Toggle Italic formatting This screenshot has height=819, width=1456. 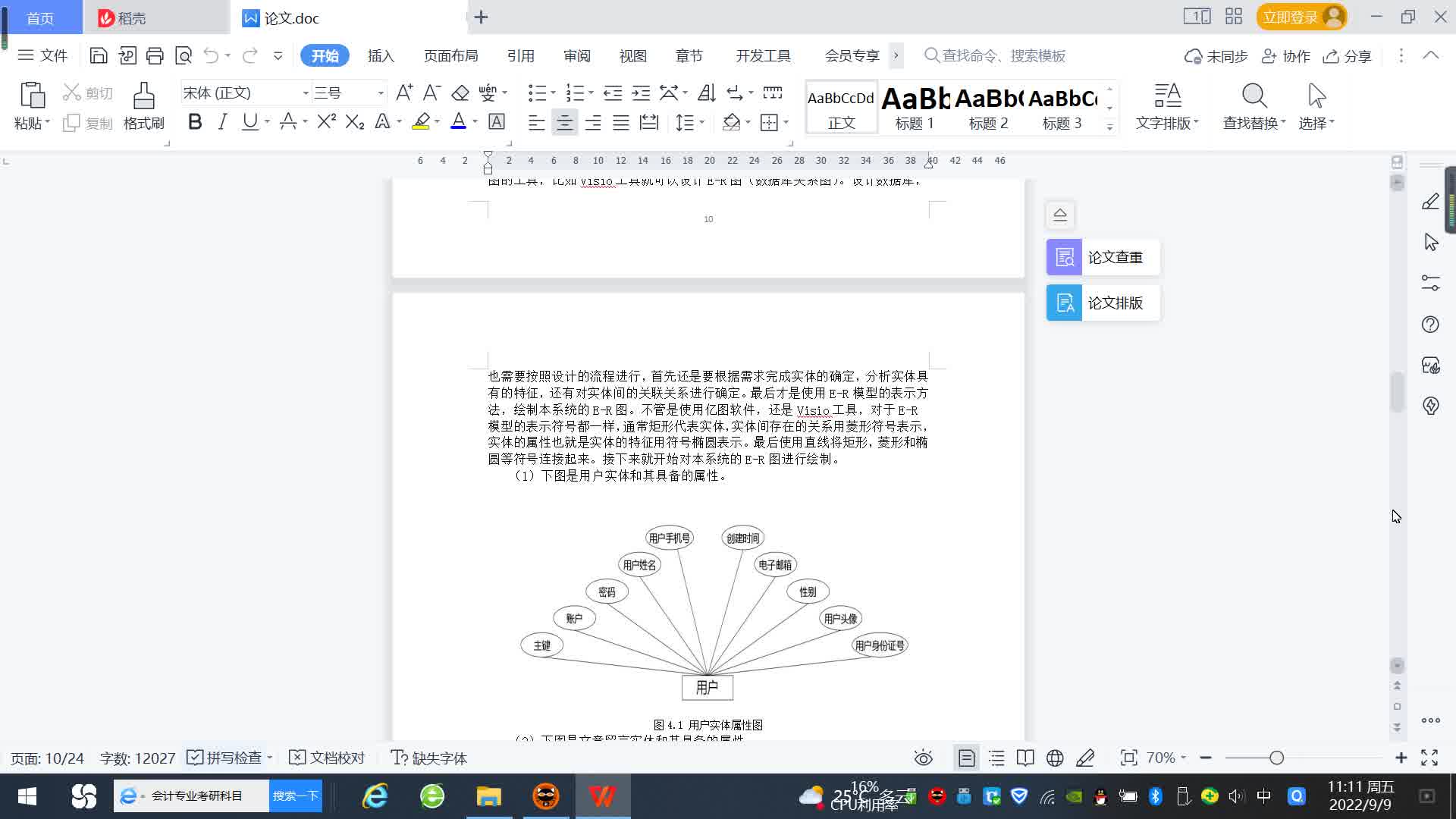point(222,121)
